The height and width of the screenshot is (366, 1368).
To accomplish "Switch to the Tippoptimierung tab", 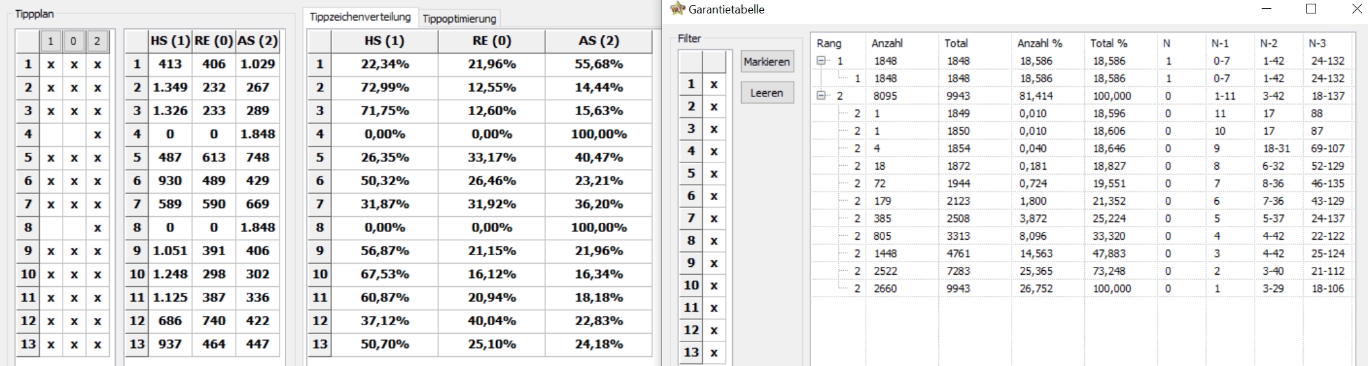I will pos(459,19).
